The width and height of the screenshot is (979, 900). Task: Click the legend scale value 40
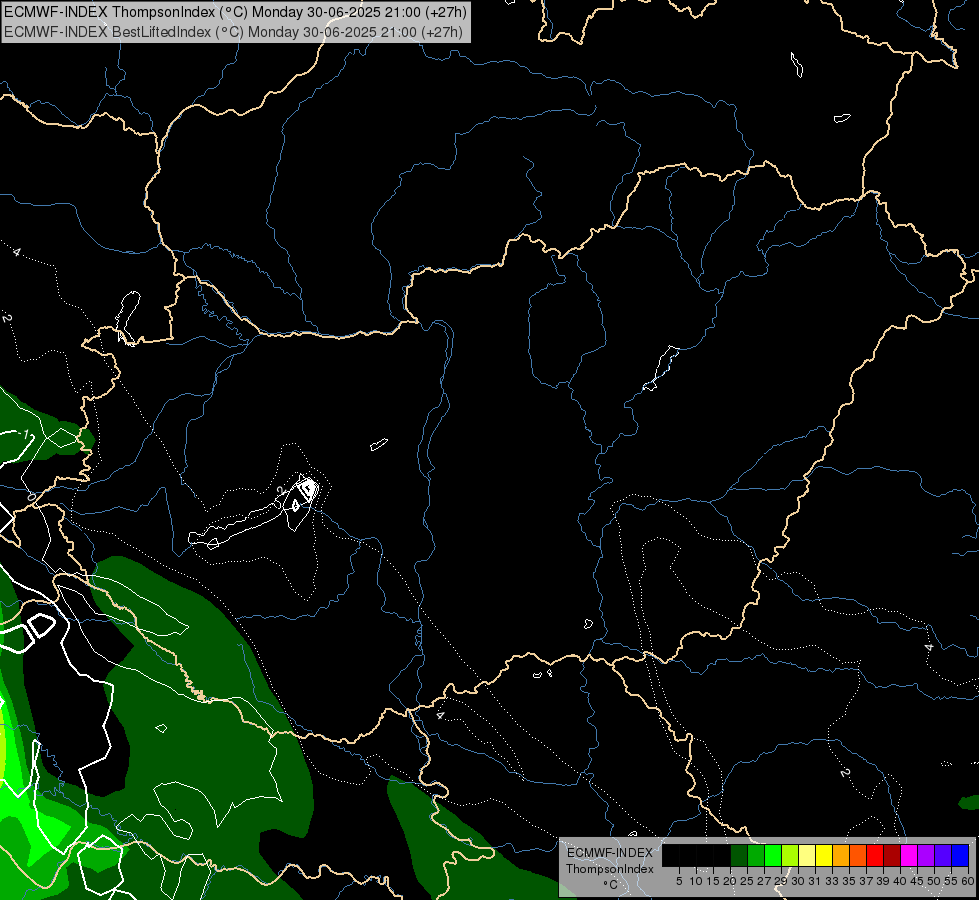coord(900,881)
